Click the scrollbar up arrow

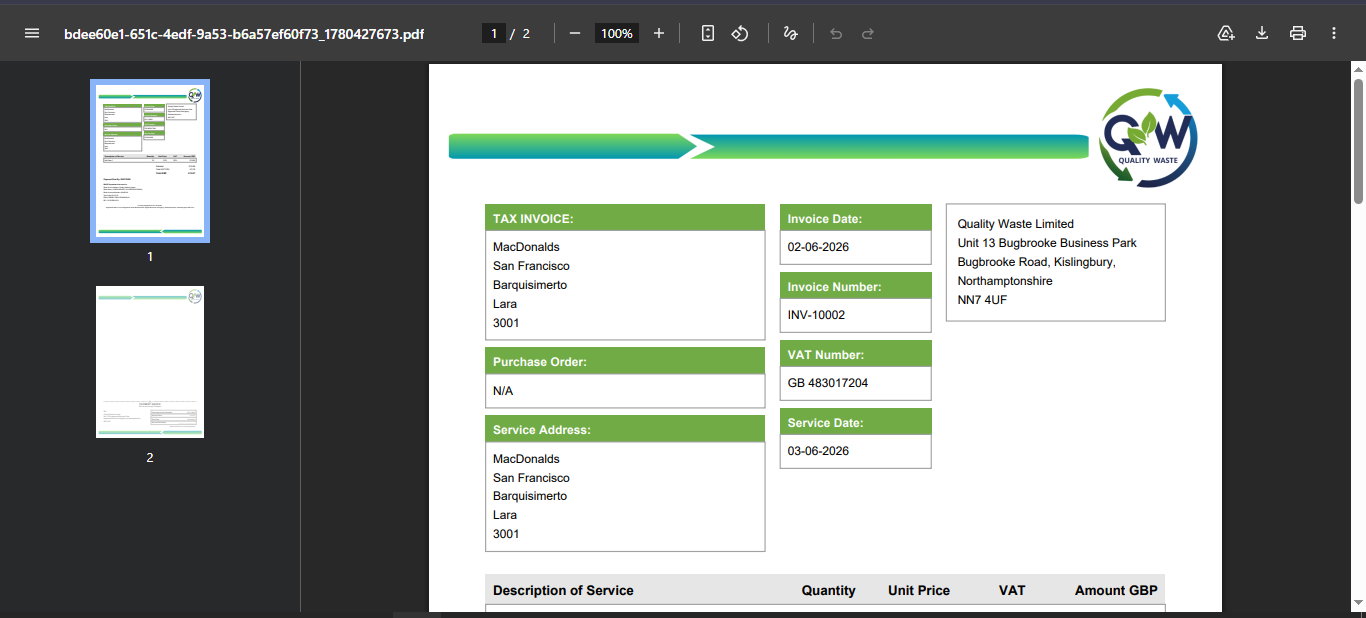(x=1358, y=69)
